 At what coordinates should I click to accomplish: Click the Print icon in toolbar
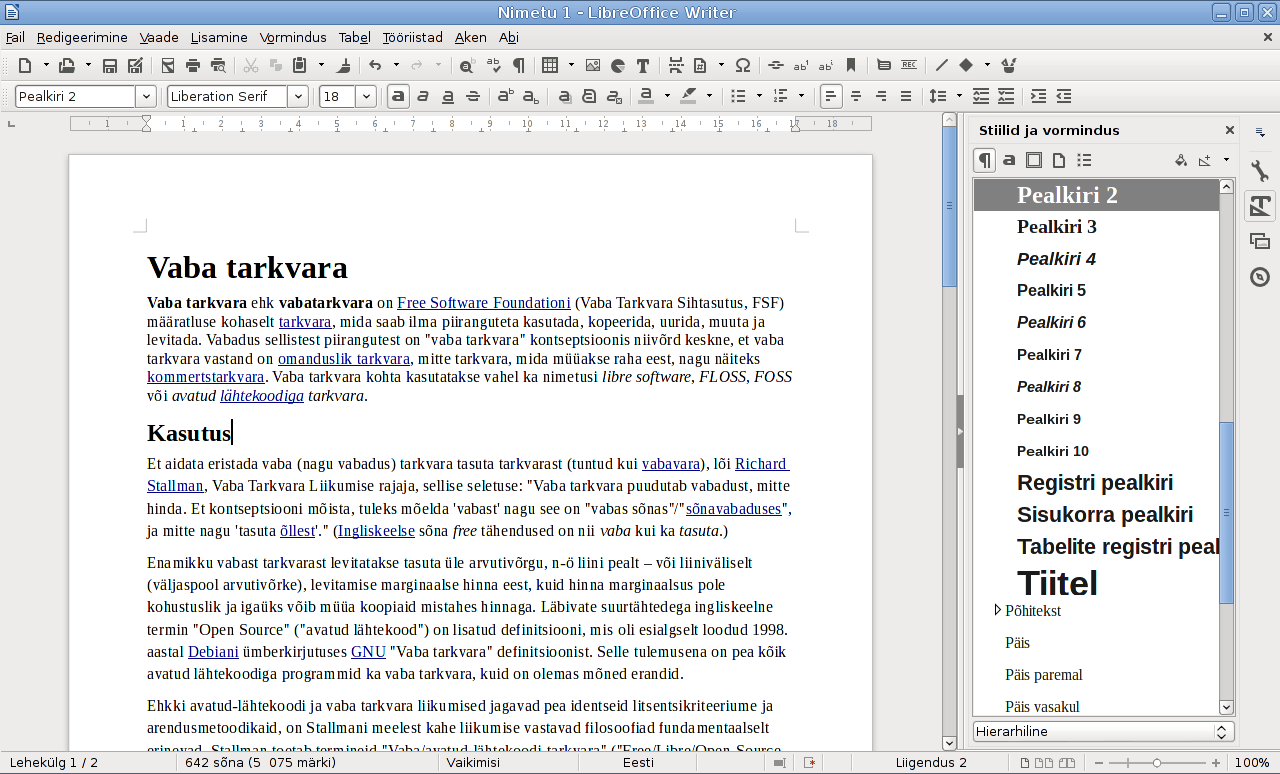point(192,66)
